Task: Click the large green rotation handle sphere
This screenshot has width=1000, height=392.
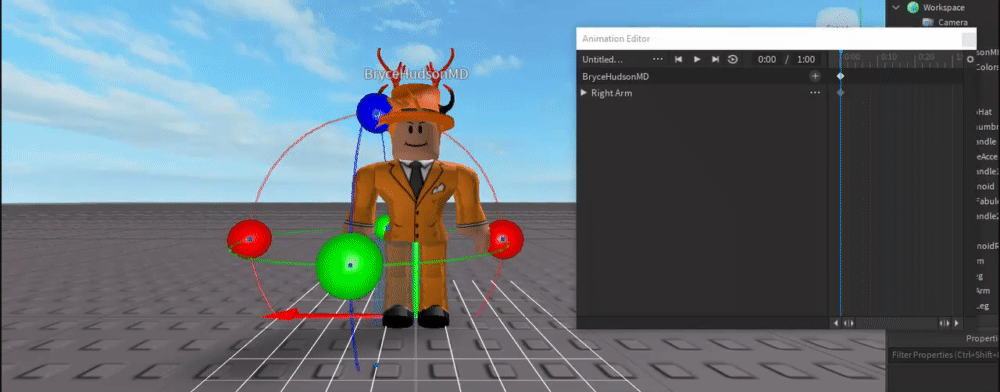Action: 349,266
